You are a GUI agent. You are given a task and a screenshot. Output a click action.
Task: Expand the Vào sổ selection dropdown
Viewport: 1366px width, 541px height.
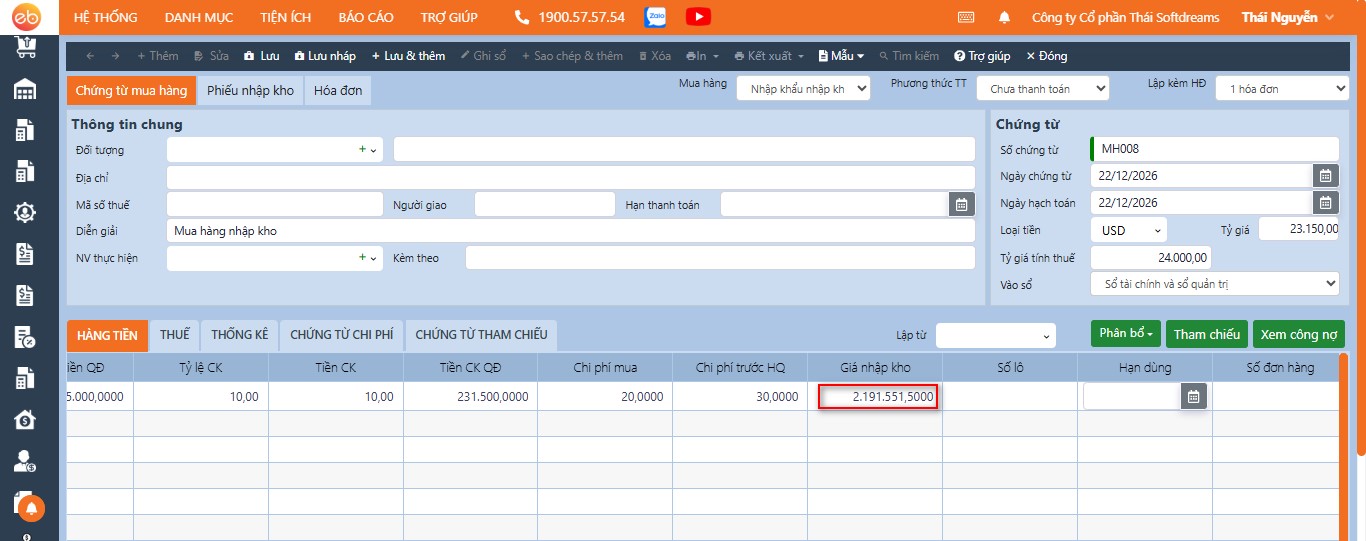tap(1214, 284)
